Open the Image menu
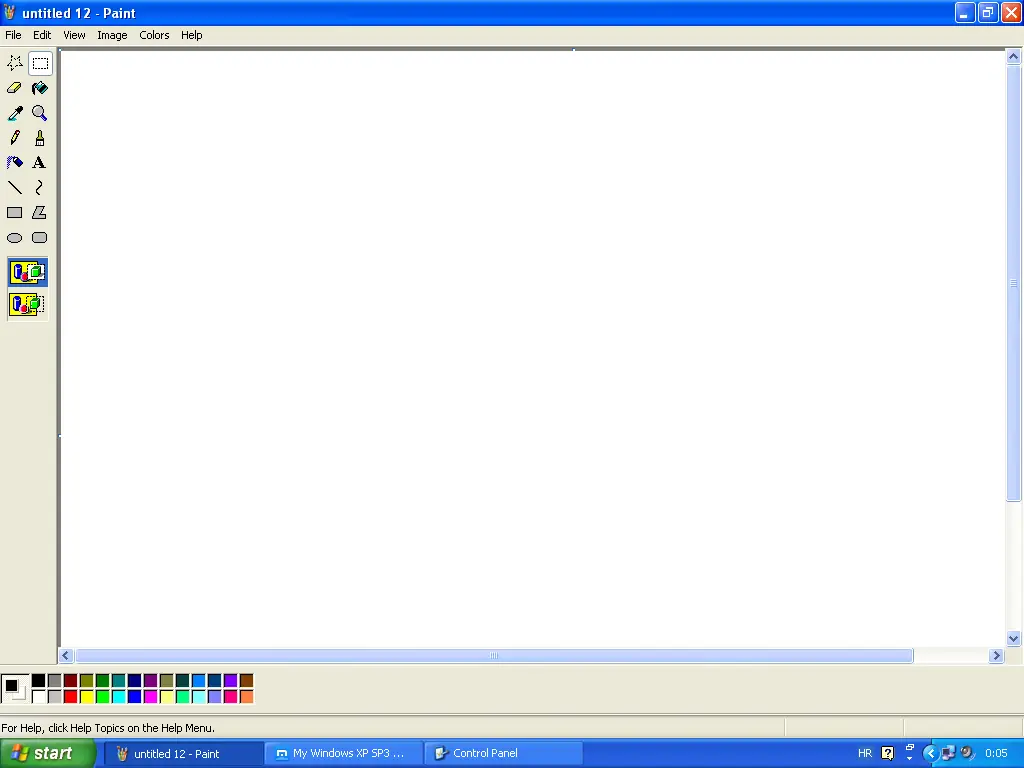1024x768 pixels. pyautogui.click(x=112, y=35)
